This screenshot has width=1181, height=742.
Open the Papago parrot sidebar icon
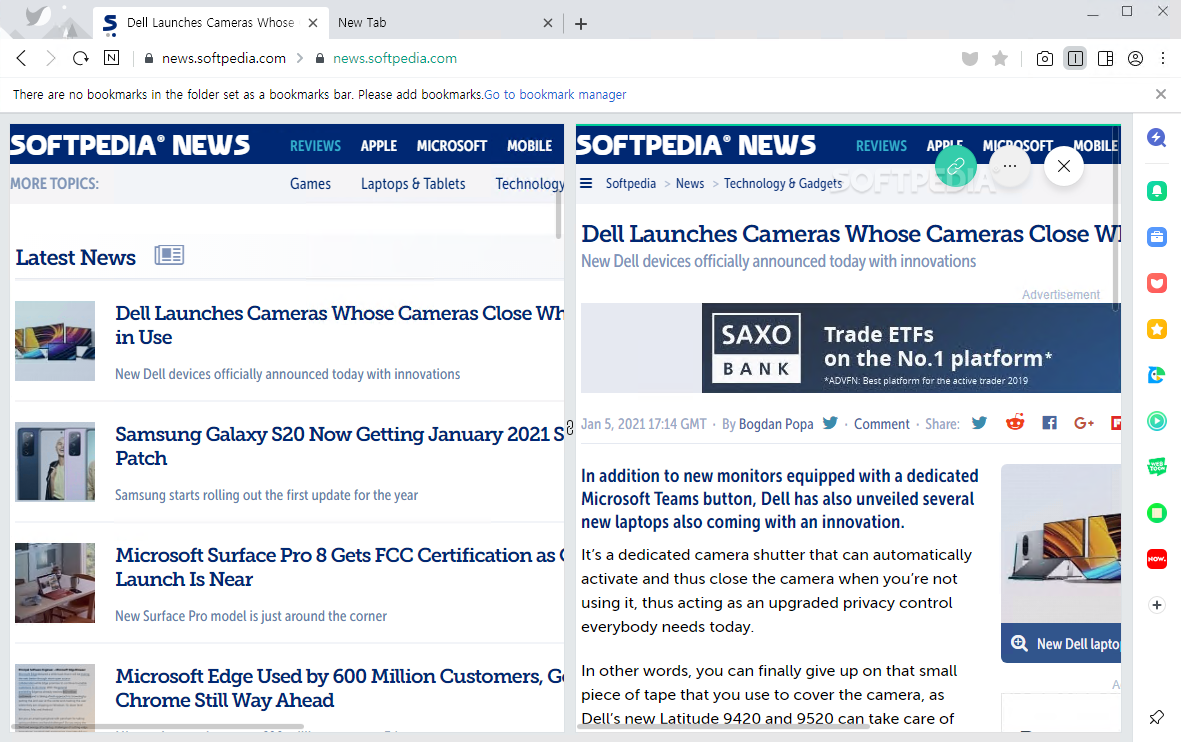(x=1157, y=374)
